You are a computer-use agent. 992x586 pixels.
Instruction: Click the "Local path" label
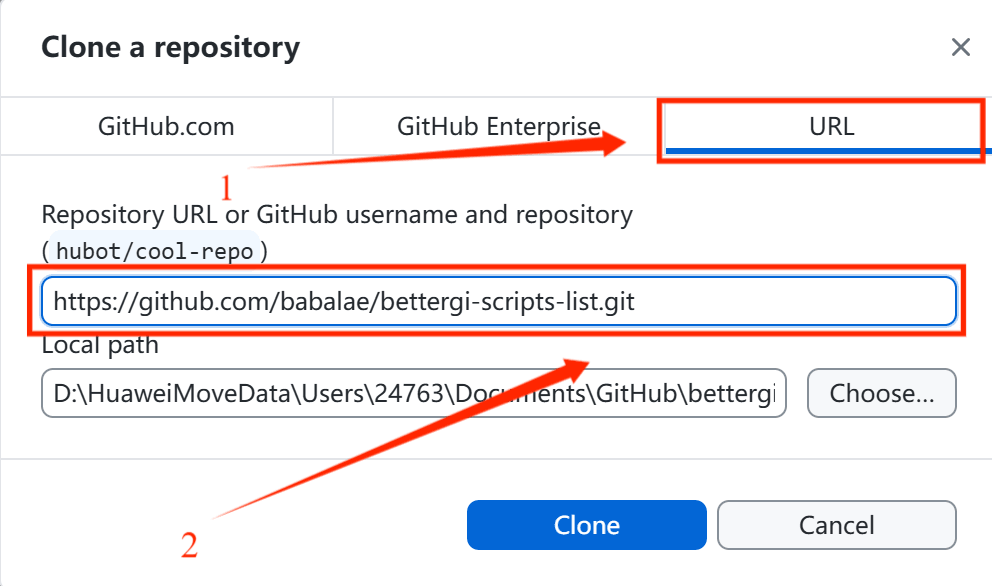point(100,346)
